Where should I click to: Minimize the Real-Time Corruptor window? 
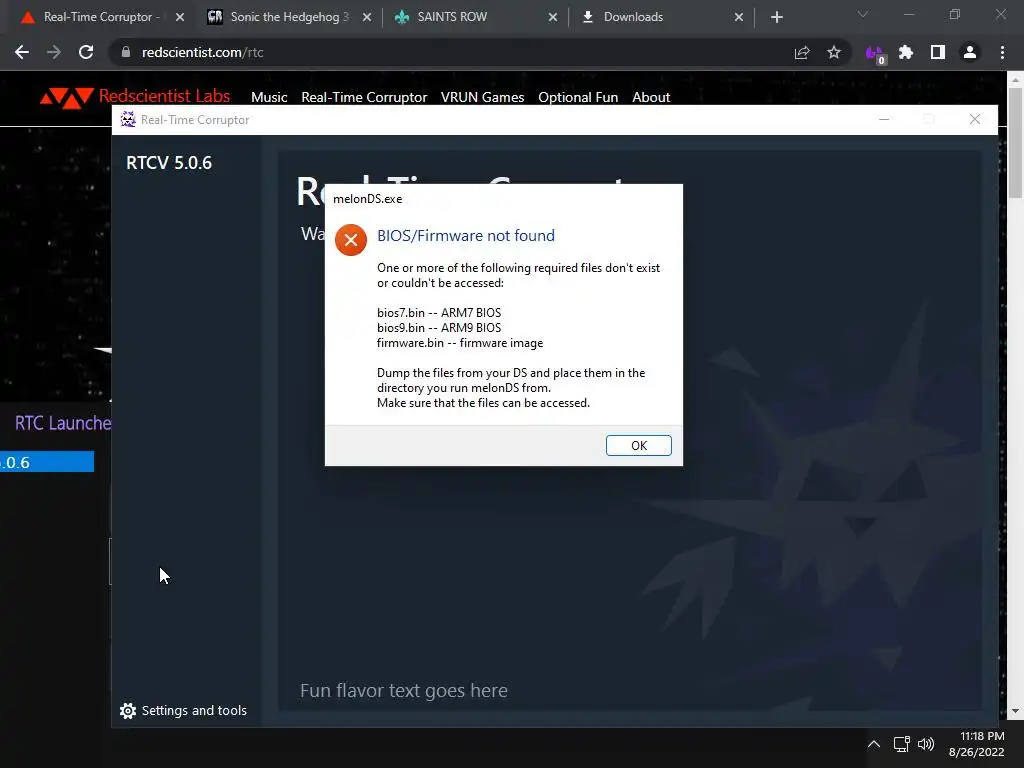(884, 120)
